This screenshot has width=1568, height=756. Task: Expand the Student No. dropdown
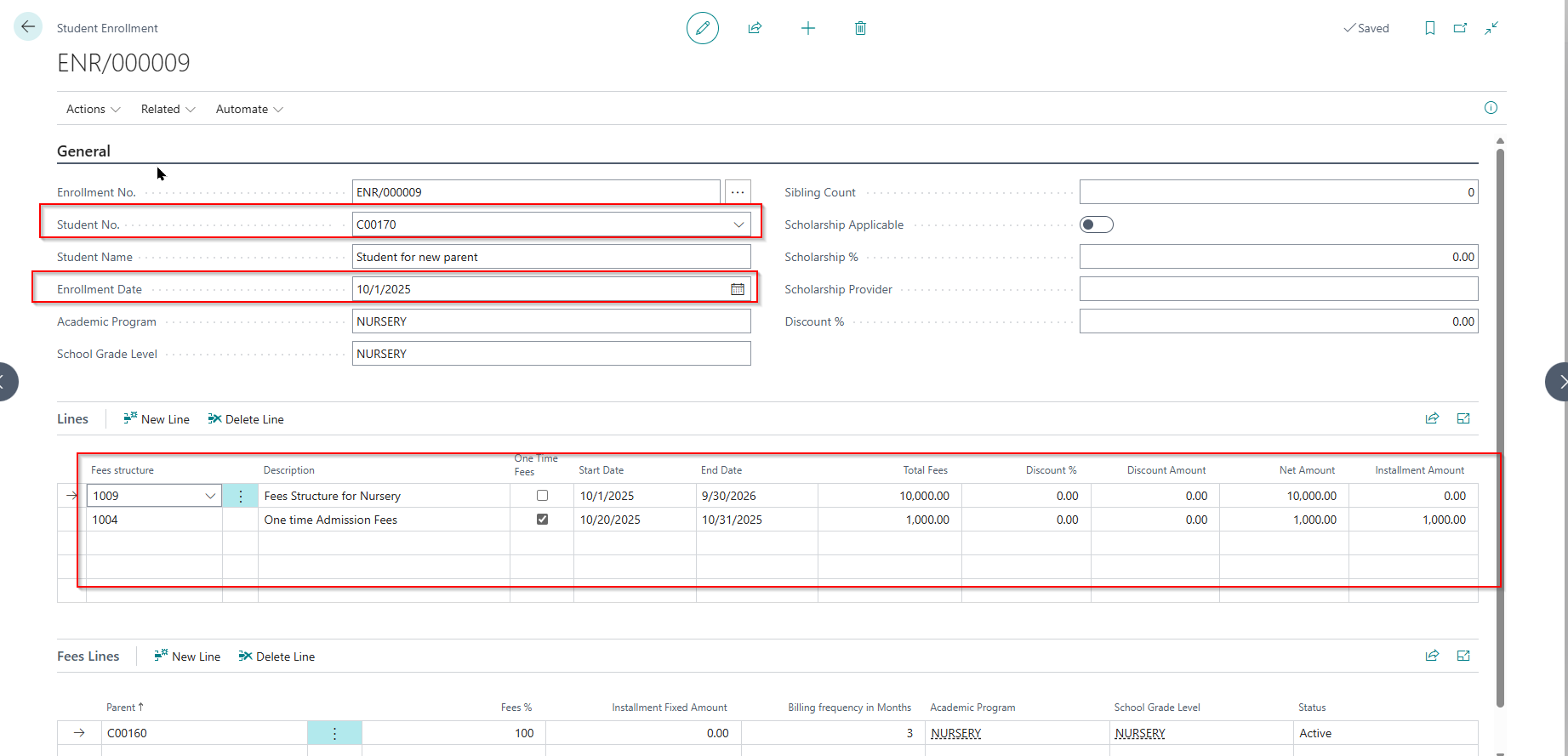click(x=738, y=225)
